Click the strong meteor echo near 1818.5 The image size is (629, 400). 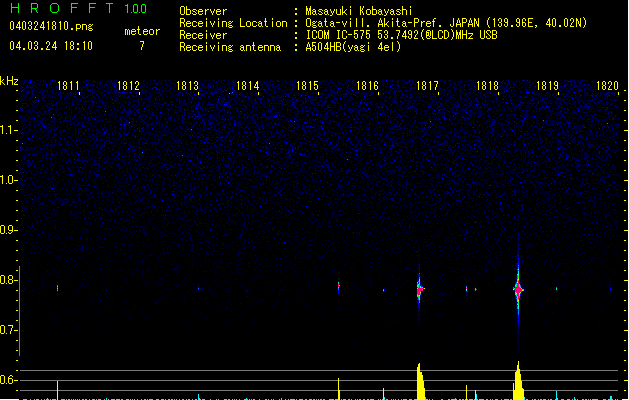coord(518,289)
